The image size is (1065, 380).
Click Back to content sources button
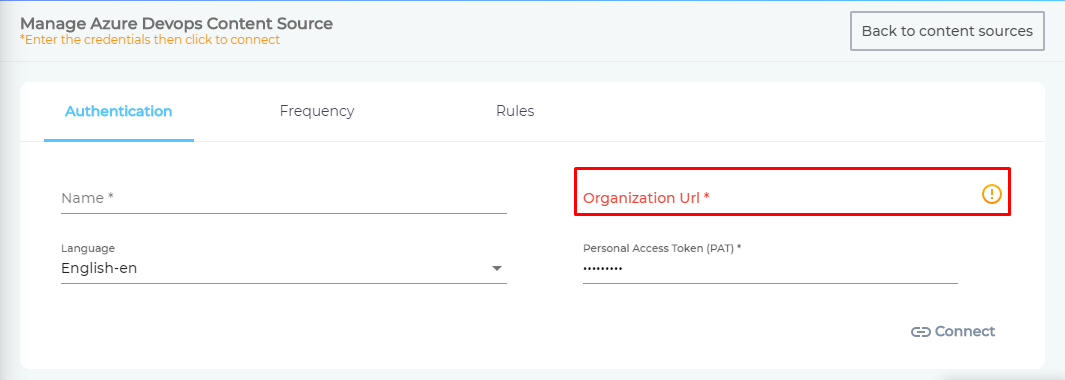point(947,31)
